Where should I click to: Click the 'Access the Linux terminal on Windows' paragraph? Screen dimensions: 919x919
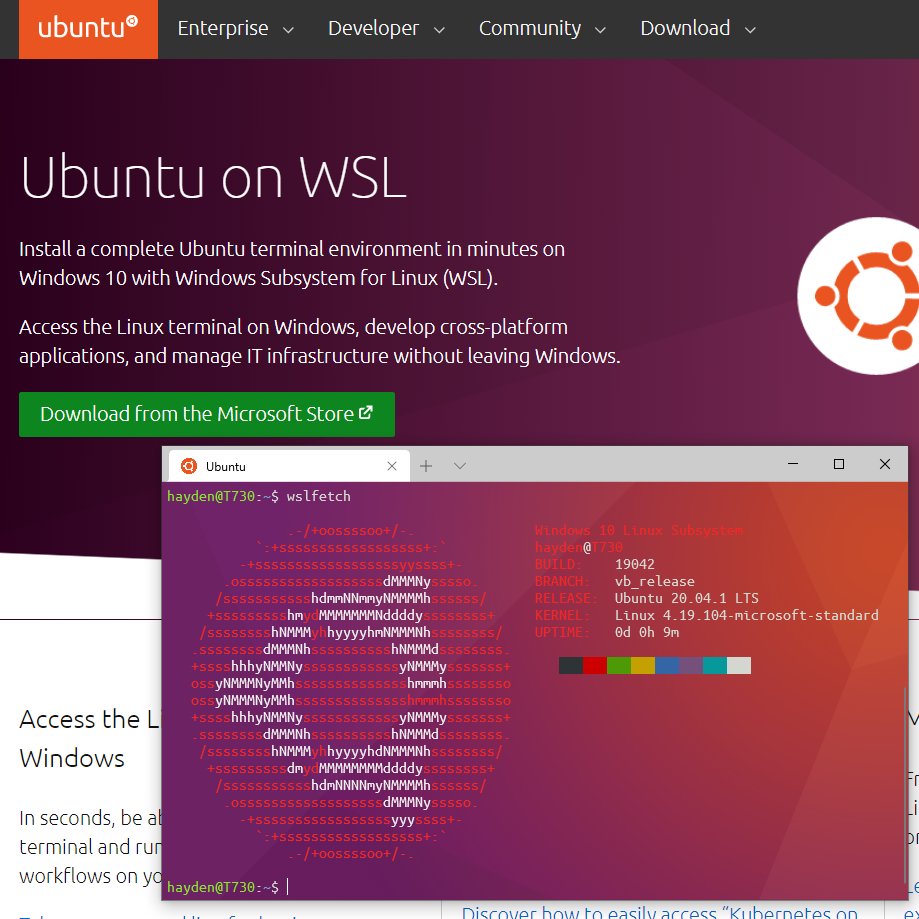[319, 341]
